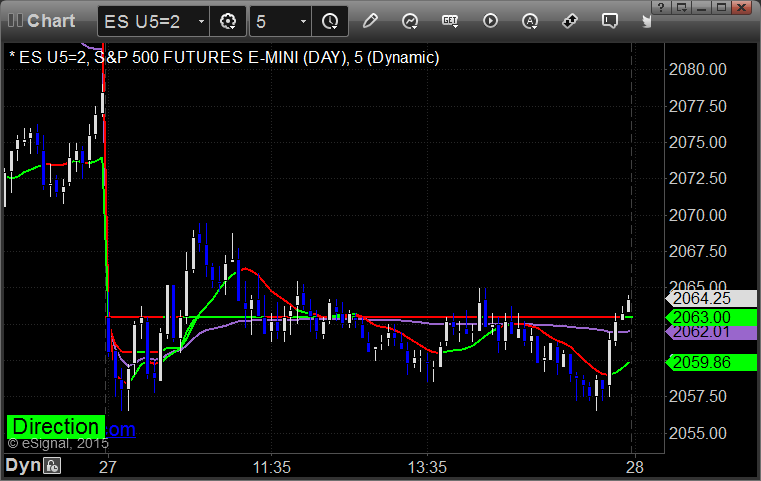The width and height of the screenshot is (761, 481).
Task: Click the help question mark button
Action: pos(661,7)
